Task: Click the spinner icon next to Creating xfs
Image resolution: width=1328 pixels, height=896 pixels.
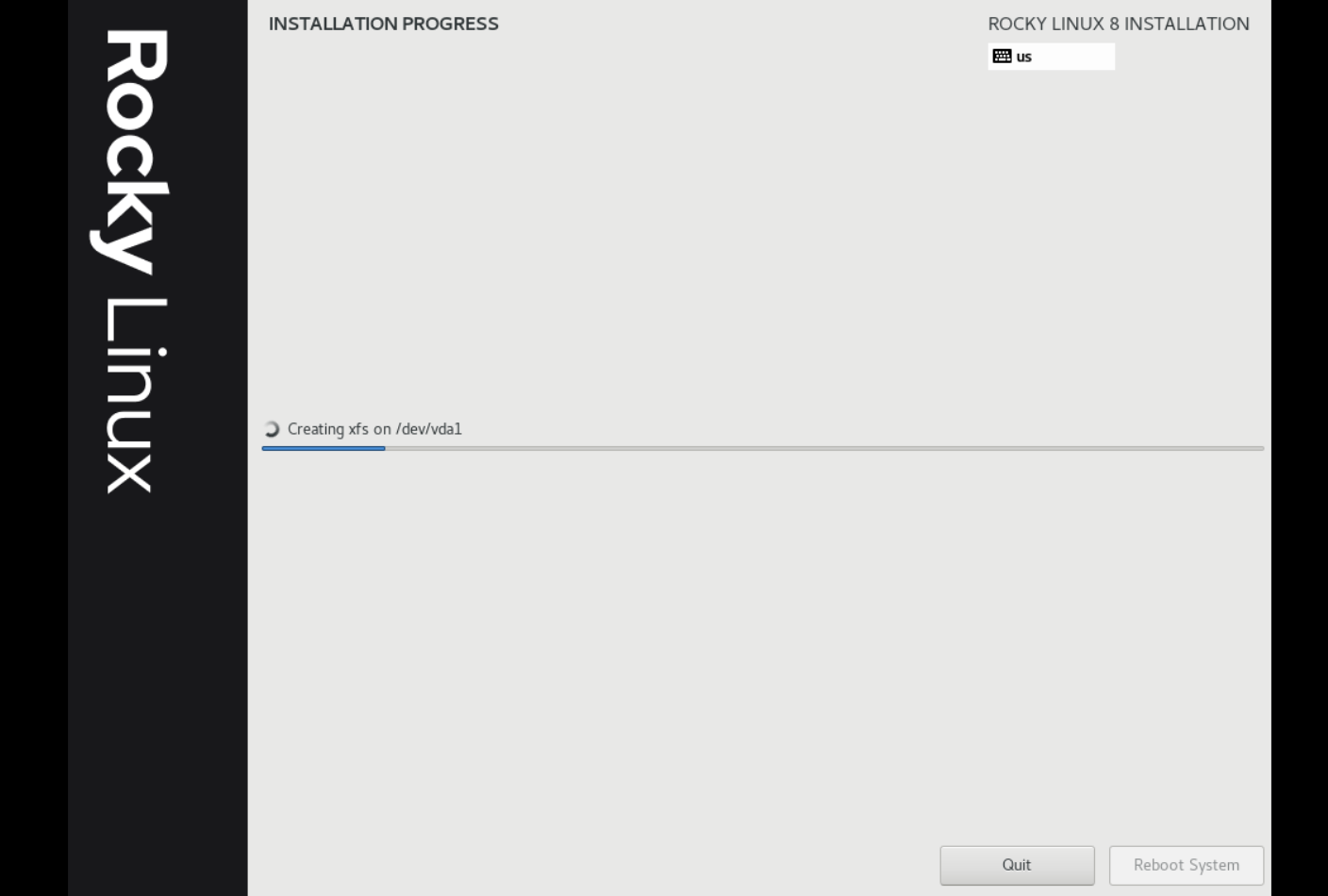Action: 272,429
